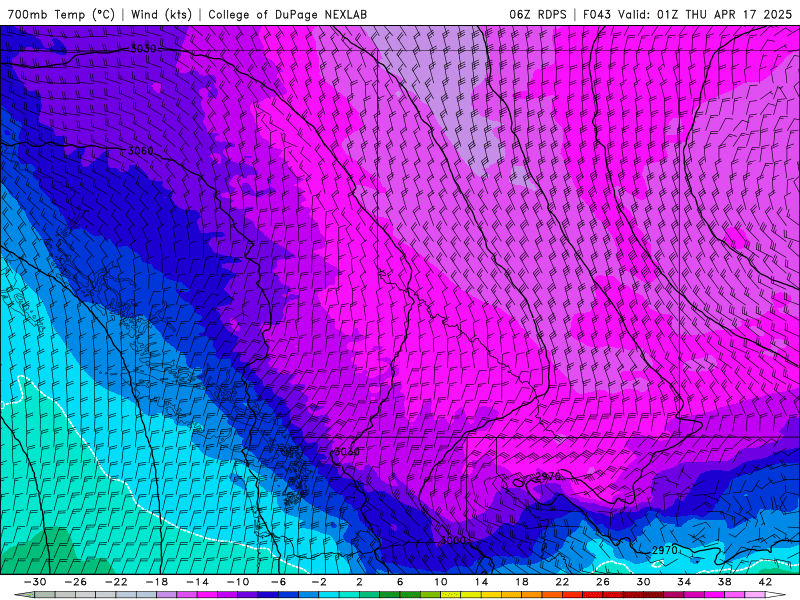Select the '-30' value on temperature scale
This screenshot has height=600, width=800.
35,582
